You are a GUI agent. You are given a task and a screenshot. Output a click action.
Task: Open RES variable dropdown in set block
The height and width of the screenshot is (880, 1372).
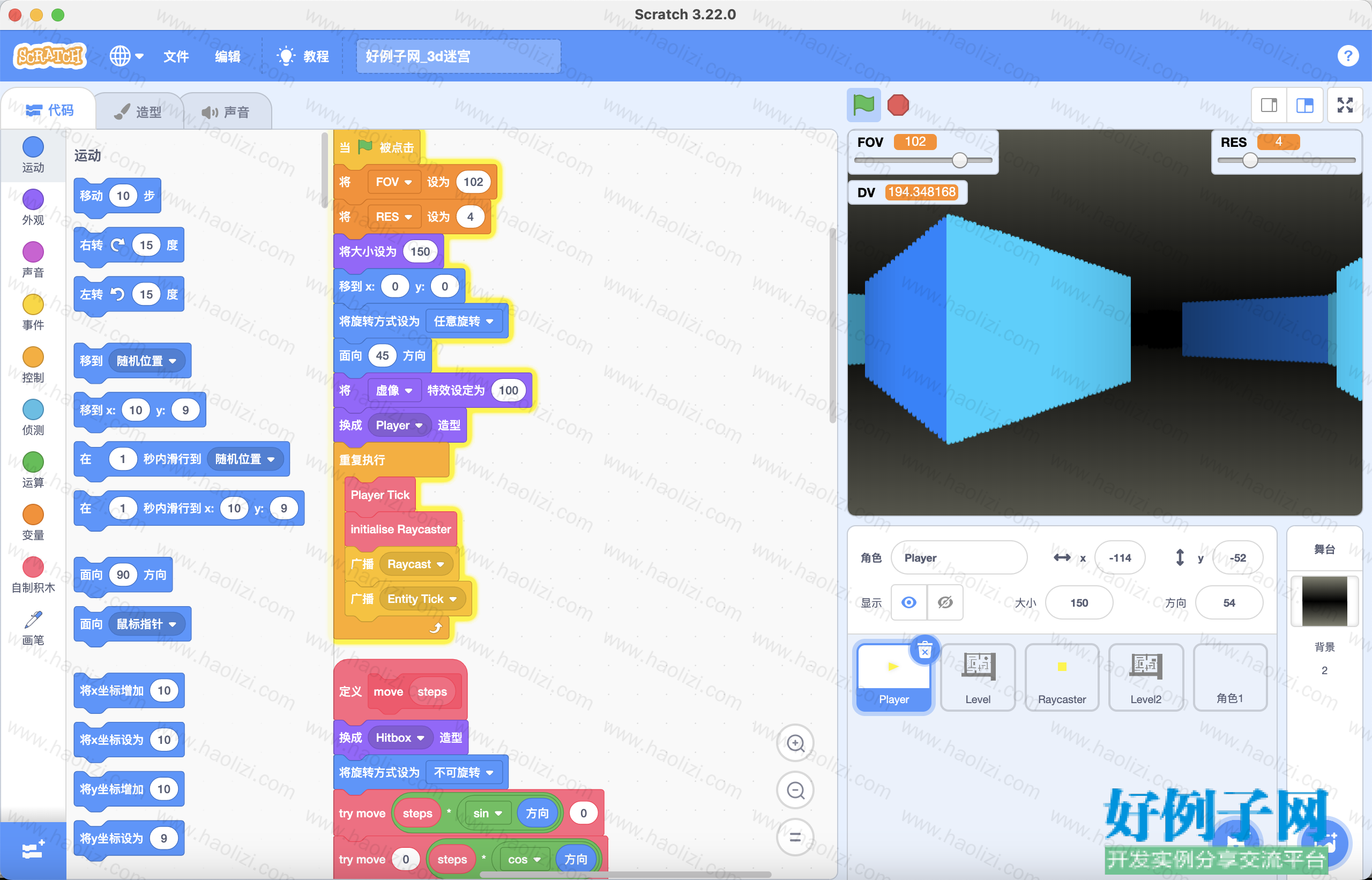pyautogui.click(x=394, y=217)
